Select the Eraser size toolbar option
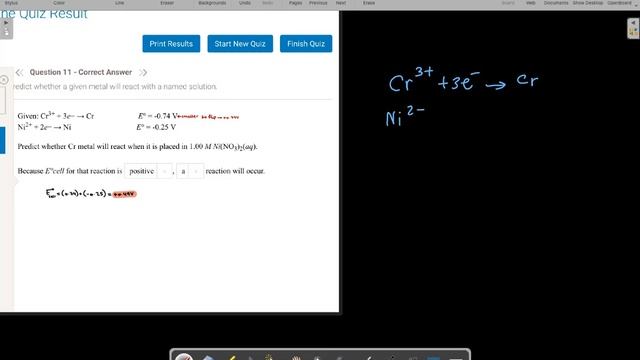This screenshot has height=360, width=640. coord(167,3)
